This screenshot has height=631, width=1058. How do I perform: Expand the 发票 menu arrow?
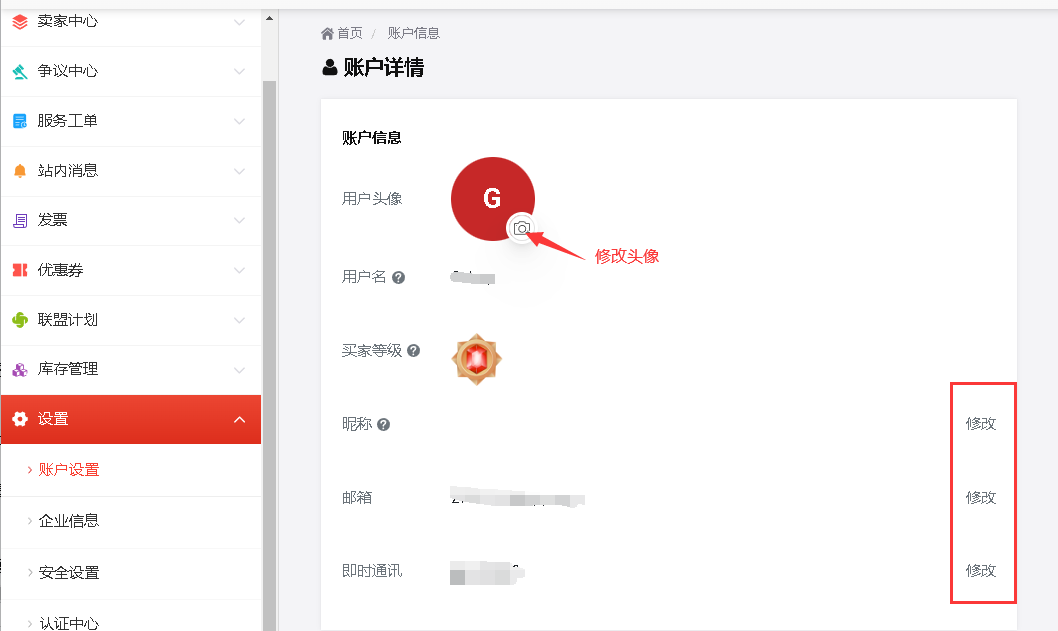tap(239, 220)
